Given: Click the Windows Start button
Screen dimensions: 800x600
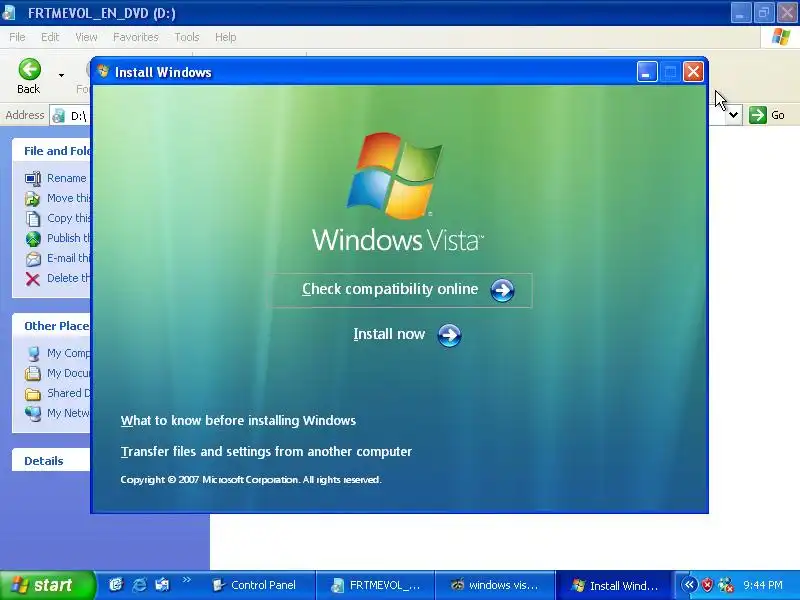Looking at the screenshot, I should (47, 585).
